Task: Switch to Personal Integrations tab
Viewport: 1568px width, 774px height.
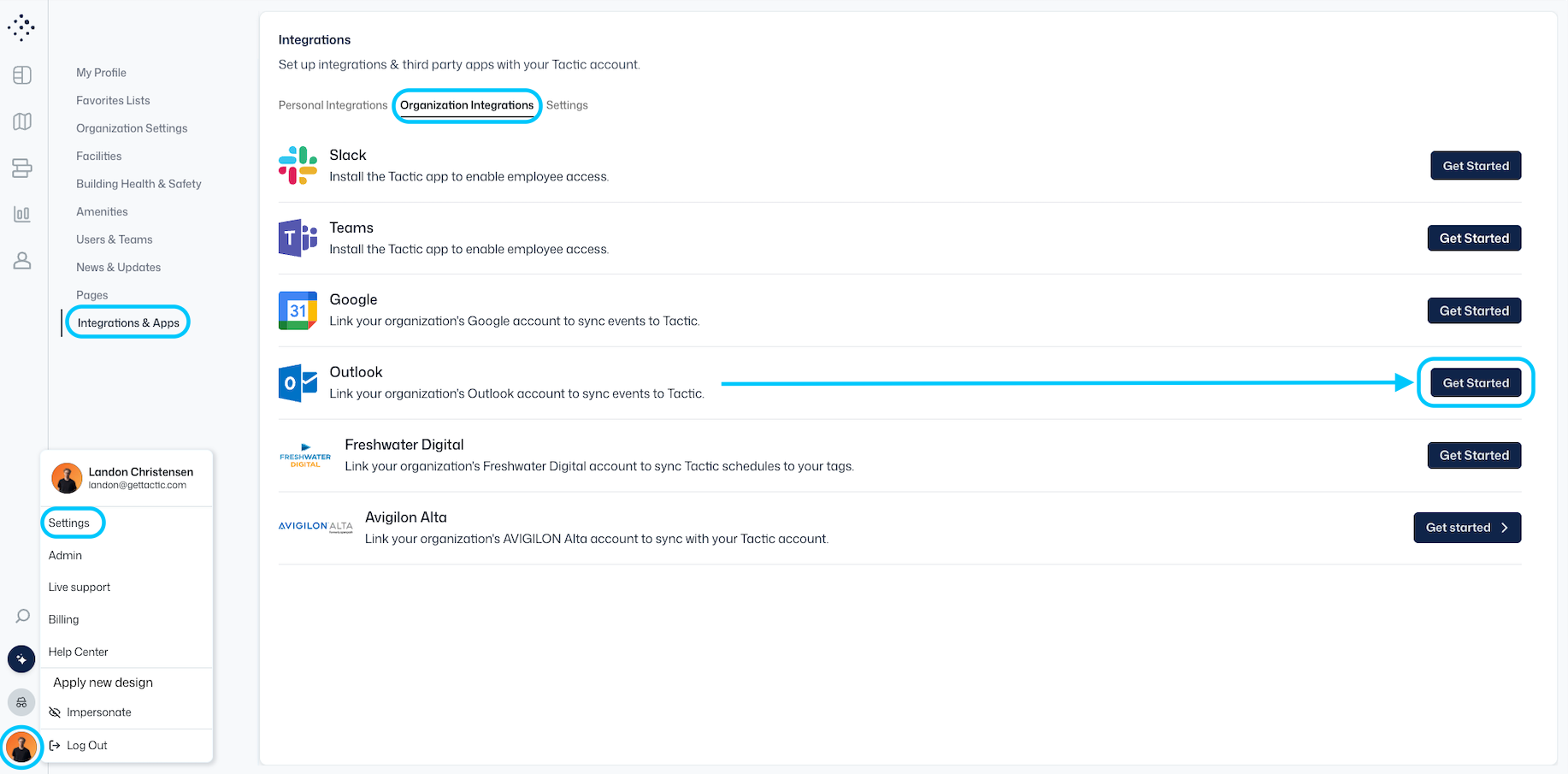Action: [x=333, y=105]
